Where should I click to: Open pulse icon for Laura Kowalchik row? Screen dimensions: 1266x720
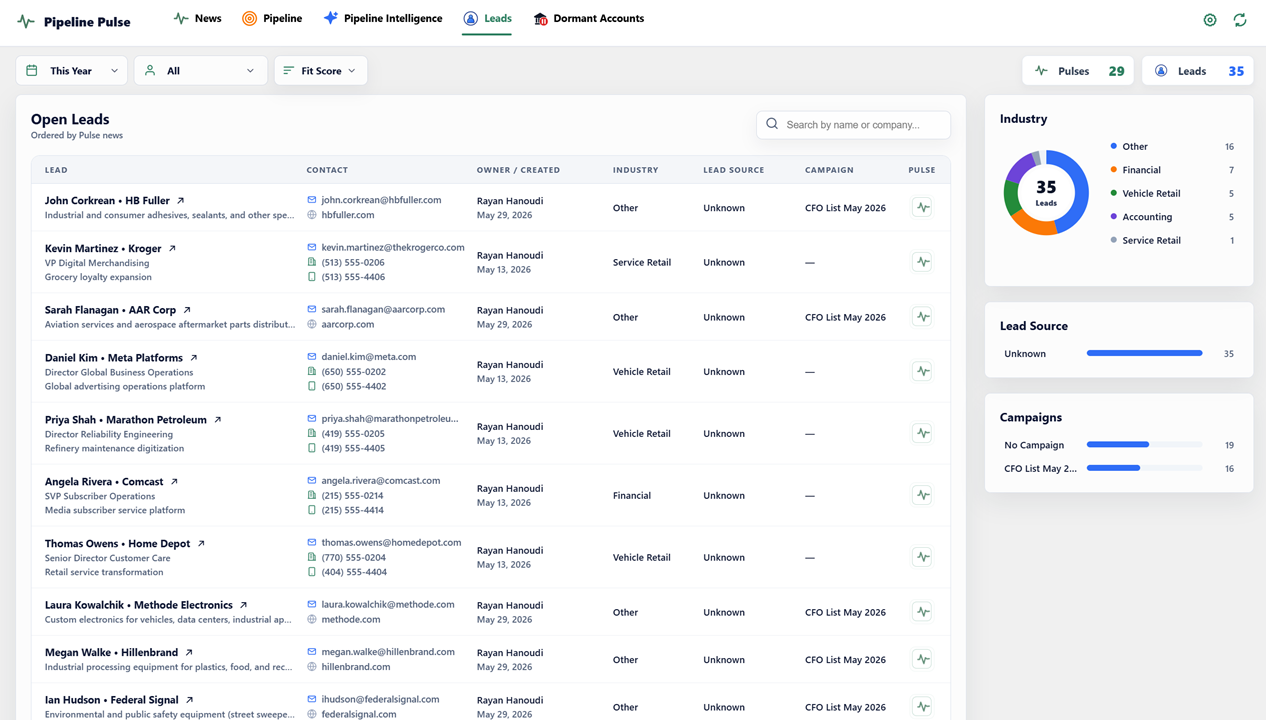point(922,612)
